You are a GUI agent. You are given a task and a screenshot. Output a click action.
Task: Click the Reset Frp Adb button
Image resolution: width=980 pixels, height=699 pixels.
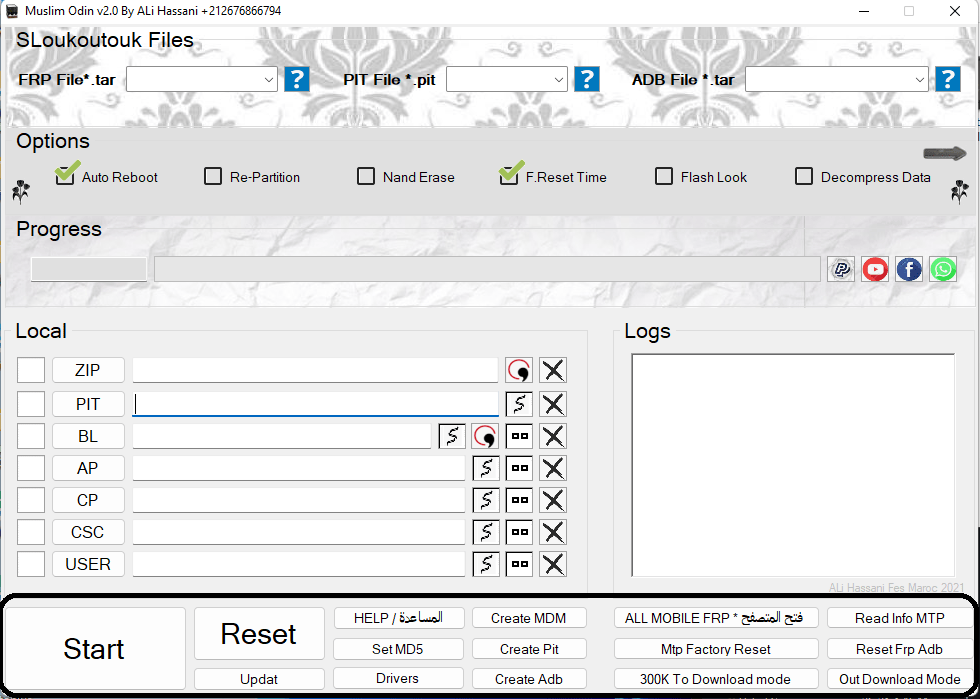tap(900, 649)
